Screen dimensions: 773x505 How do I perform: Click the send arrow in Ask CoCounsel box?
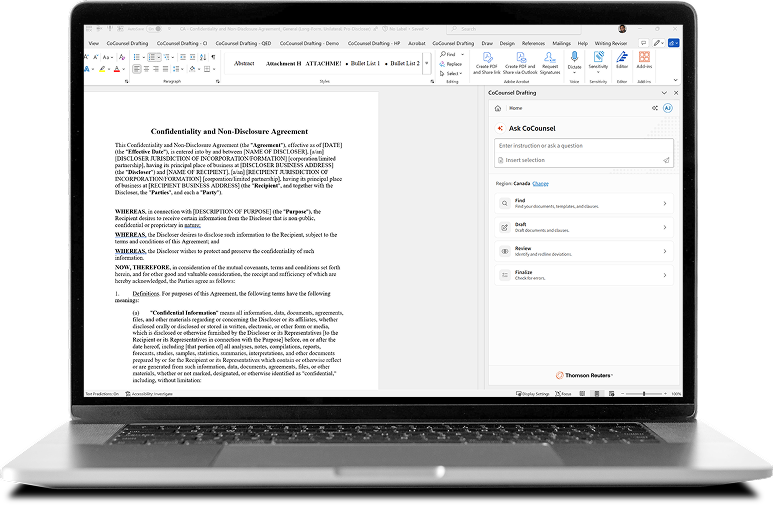(666, 160)
